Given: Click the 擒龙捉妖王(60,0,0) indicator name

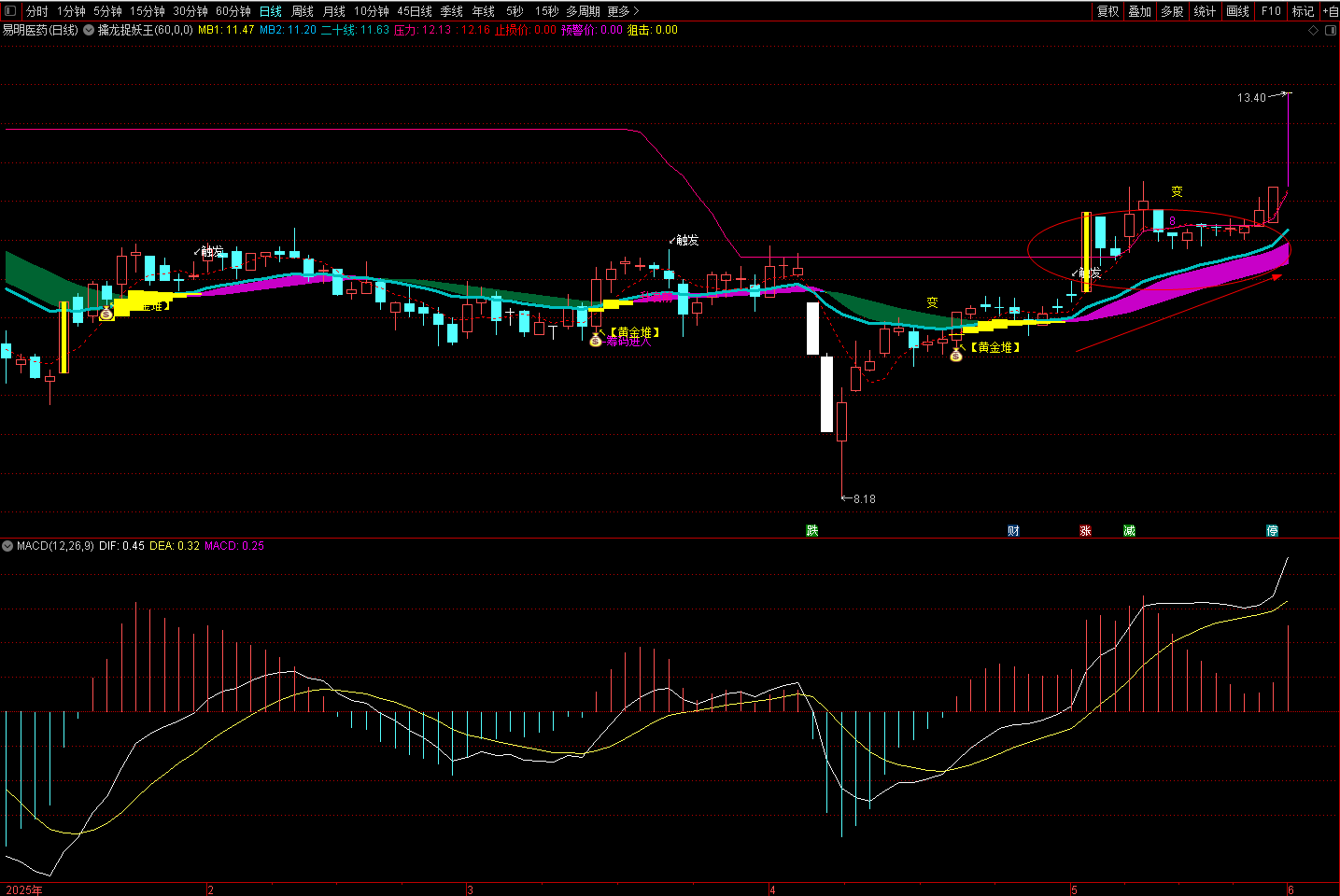Looking at the screenshot, I should (146, 30).
